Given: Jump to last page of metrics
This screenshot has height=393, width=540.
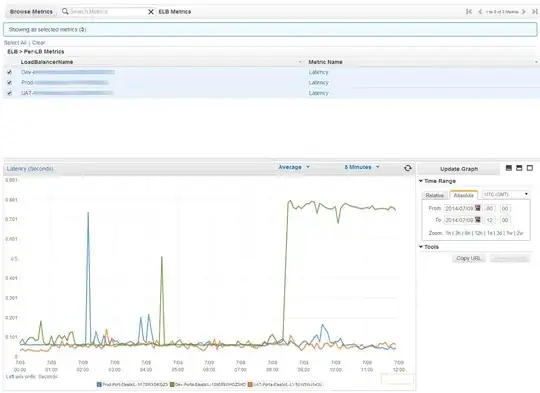Looking at the screenshot, I should [x=535, y=12].
